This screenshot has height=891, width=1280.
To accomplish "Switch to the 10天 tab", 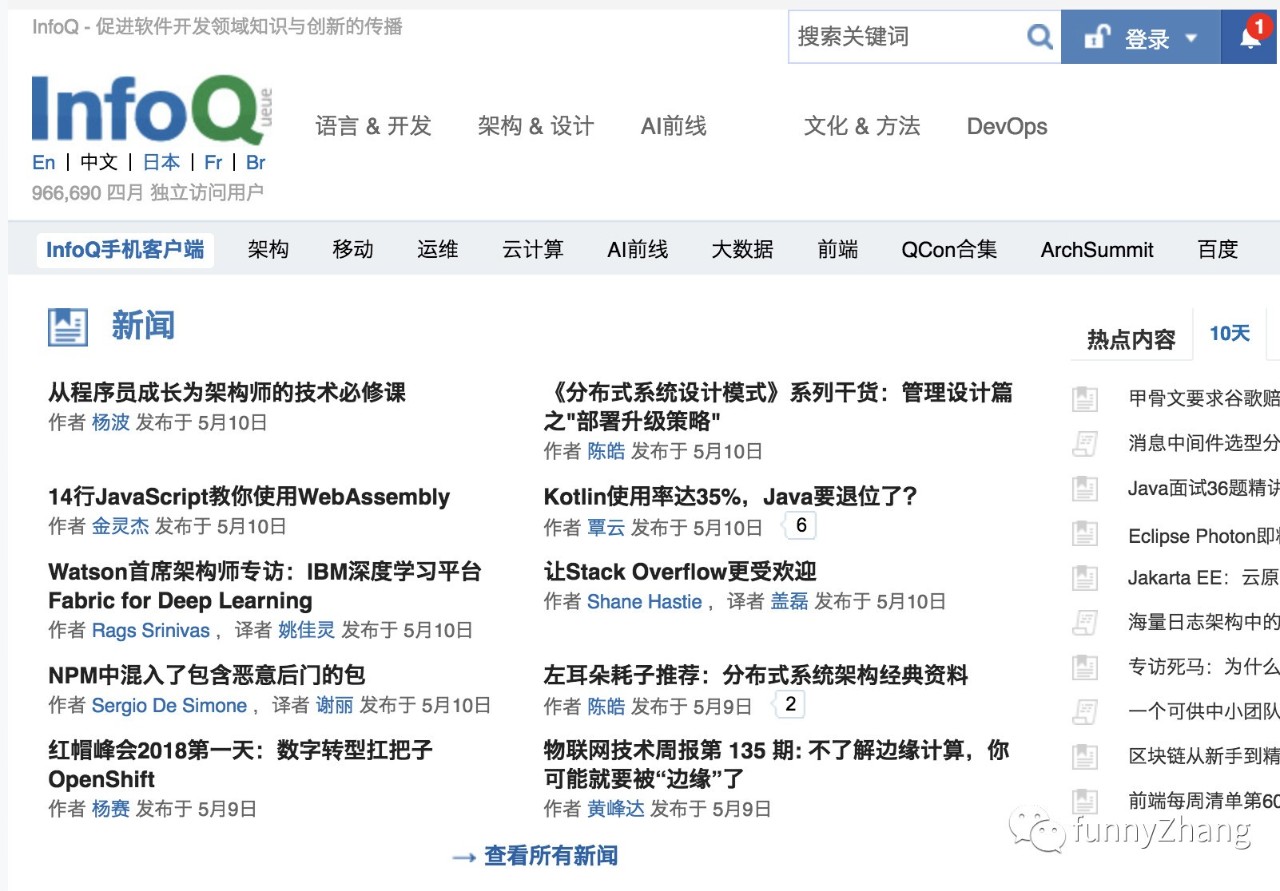I will tap(1230, 334).
